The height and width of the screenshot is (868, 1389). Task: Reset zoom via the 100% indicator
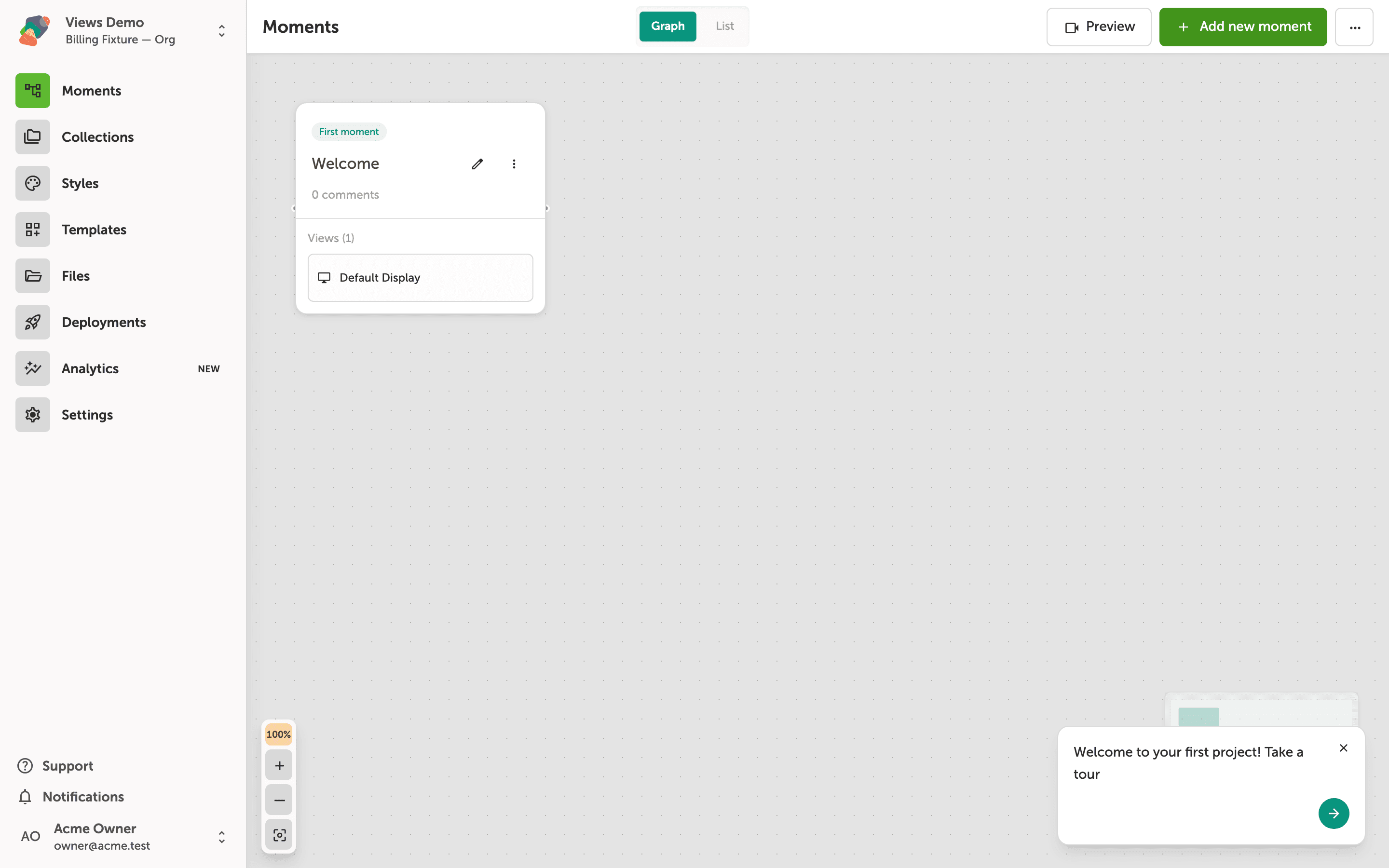[278, 734]
